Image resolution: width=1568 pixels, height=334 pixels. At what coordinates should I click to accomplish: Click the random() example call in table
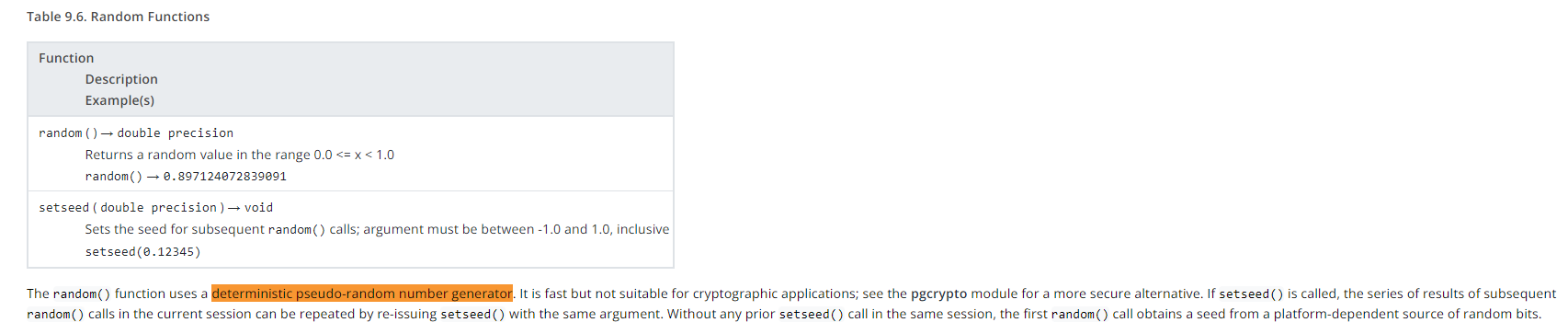coord(114,177)
